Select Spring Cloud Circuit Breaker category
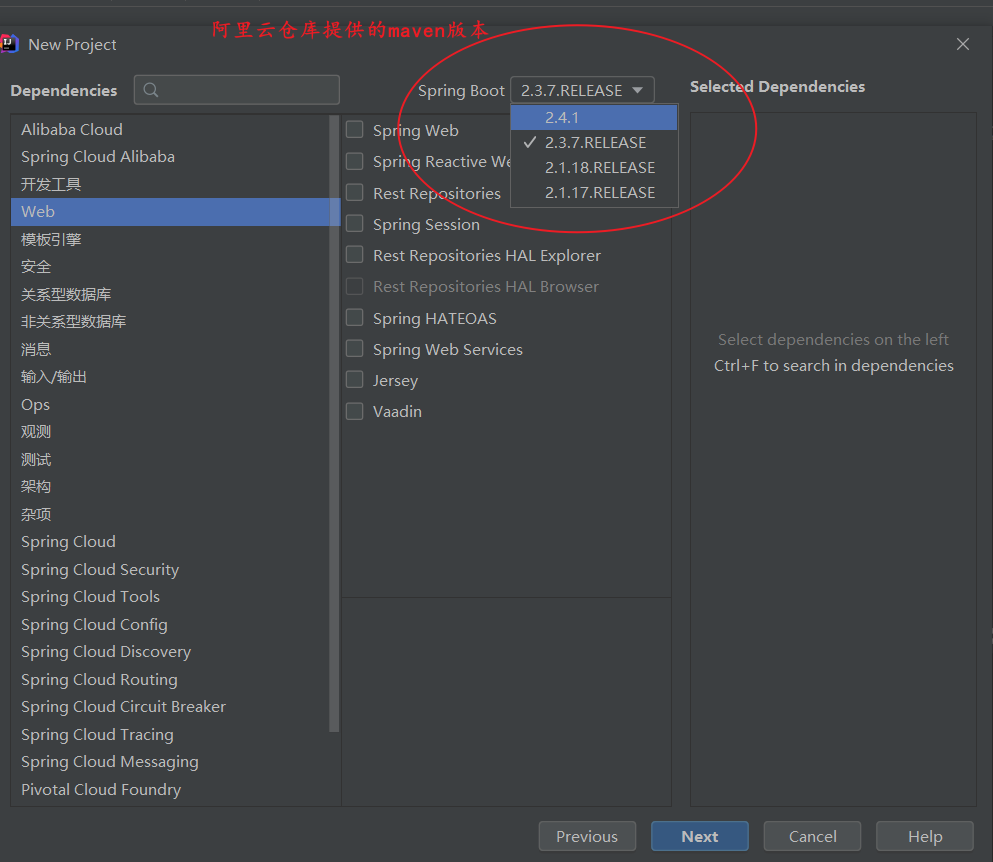 coord(170,707)
